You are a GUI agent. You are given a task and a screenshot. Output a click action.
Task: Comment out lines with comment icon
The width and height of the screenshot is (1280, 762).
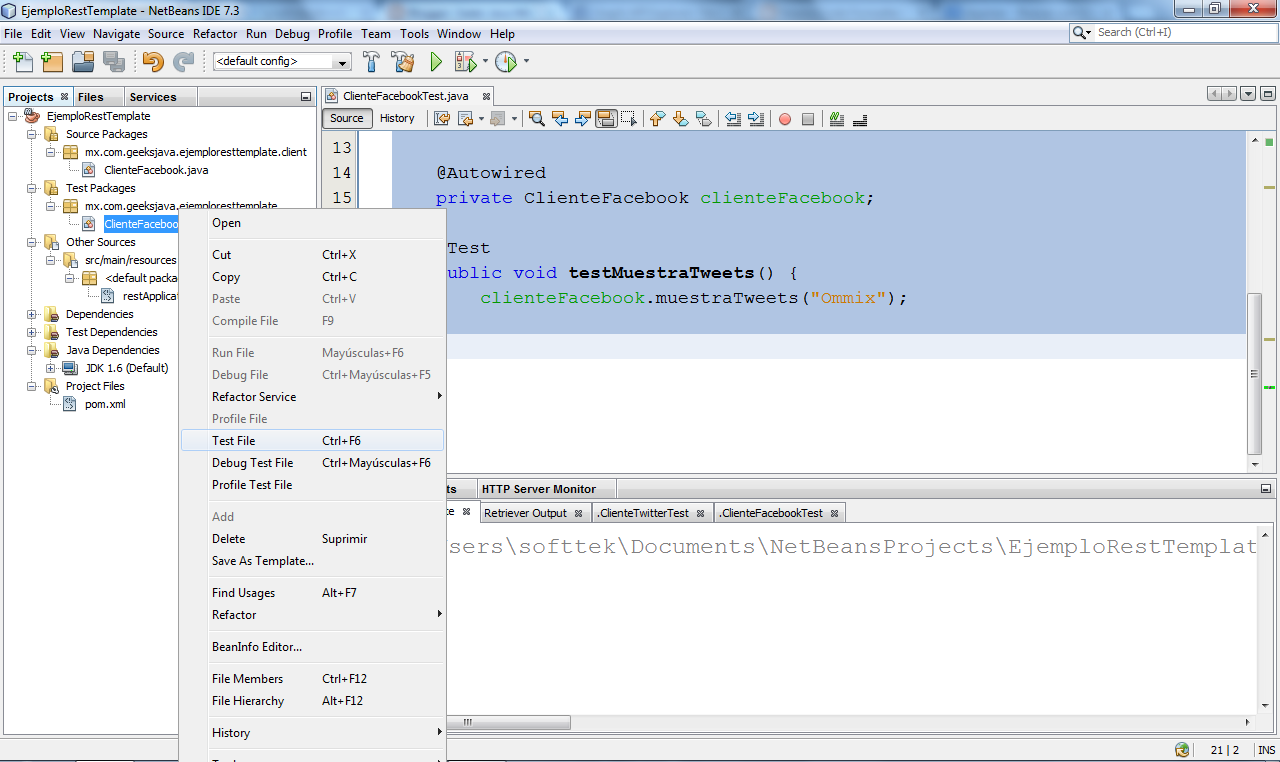tap(836, 119)
